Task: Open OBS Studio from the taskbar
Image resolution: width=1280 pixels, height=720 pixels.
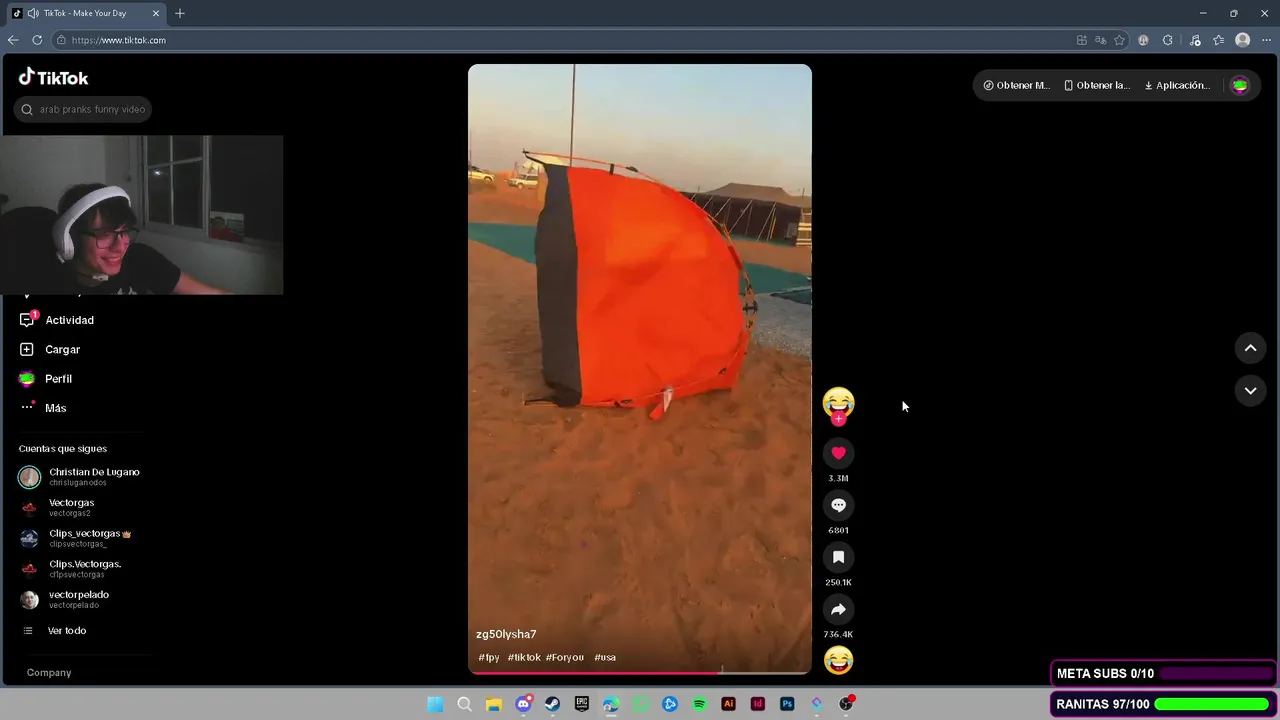Action: click(846, 704)
